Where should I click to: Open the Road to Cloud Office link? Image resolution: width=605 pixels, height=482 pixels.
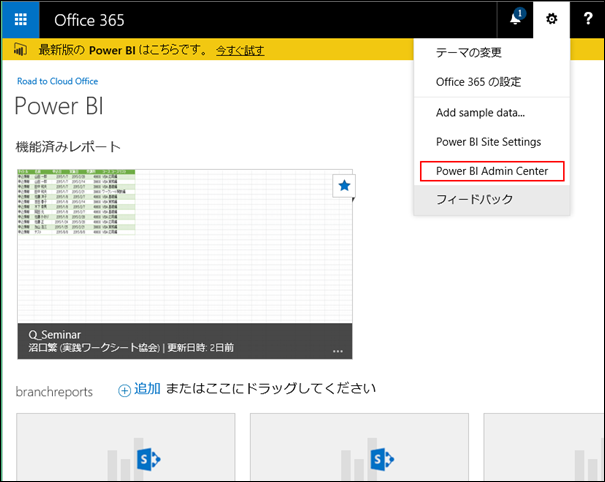click(x=57, y=81)
